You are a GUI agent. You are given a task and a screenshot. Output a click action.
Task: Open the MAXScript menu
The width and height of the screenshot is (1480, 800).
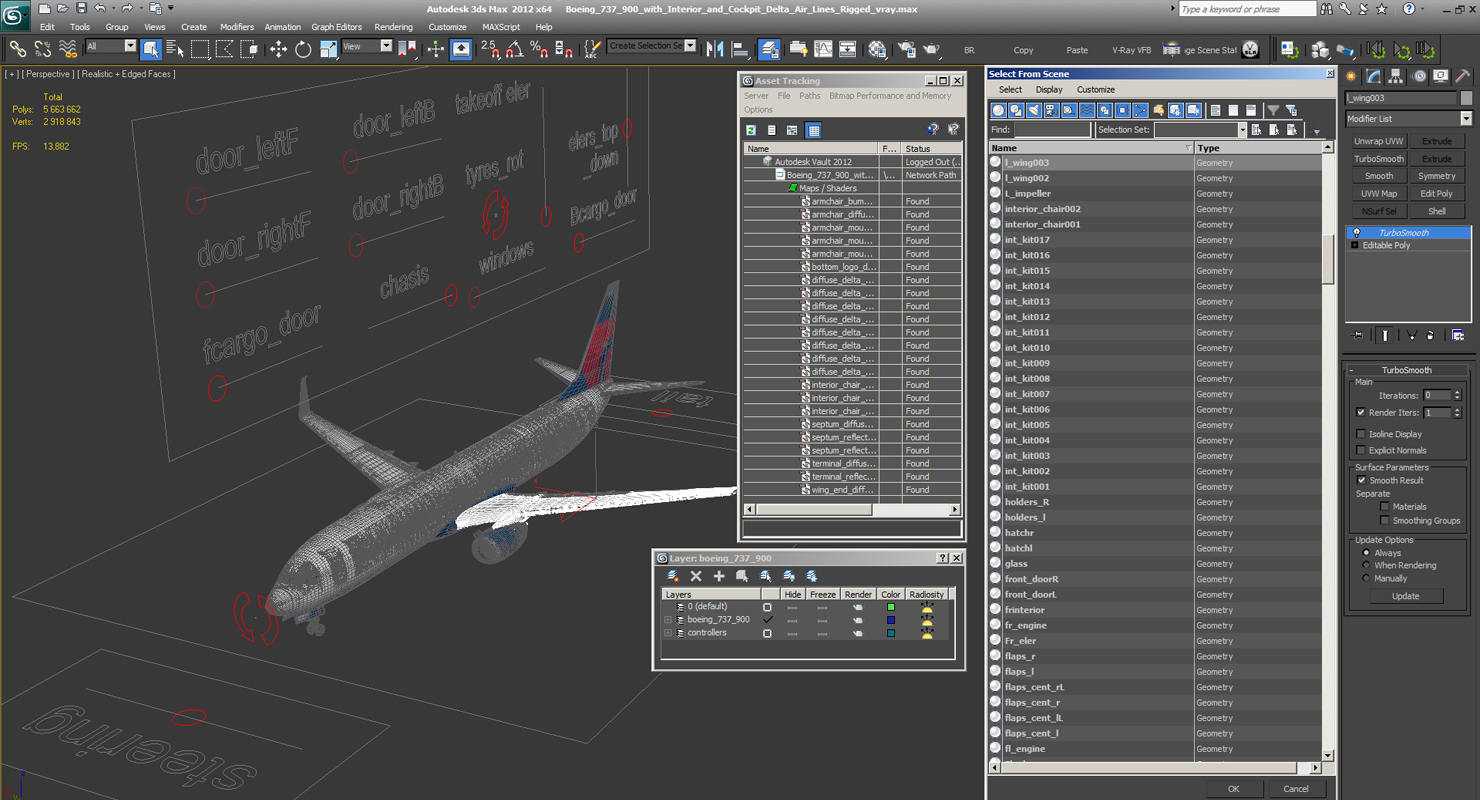pyautogui.click(x=501, y=27)
